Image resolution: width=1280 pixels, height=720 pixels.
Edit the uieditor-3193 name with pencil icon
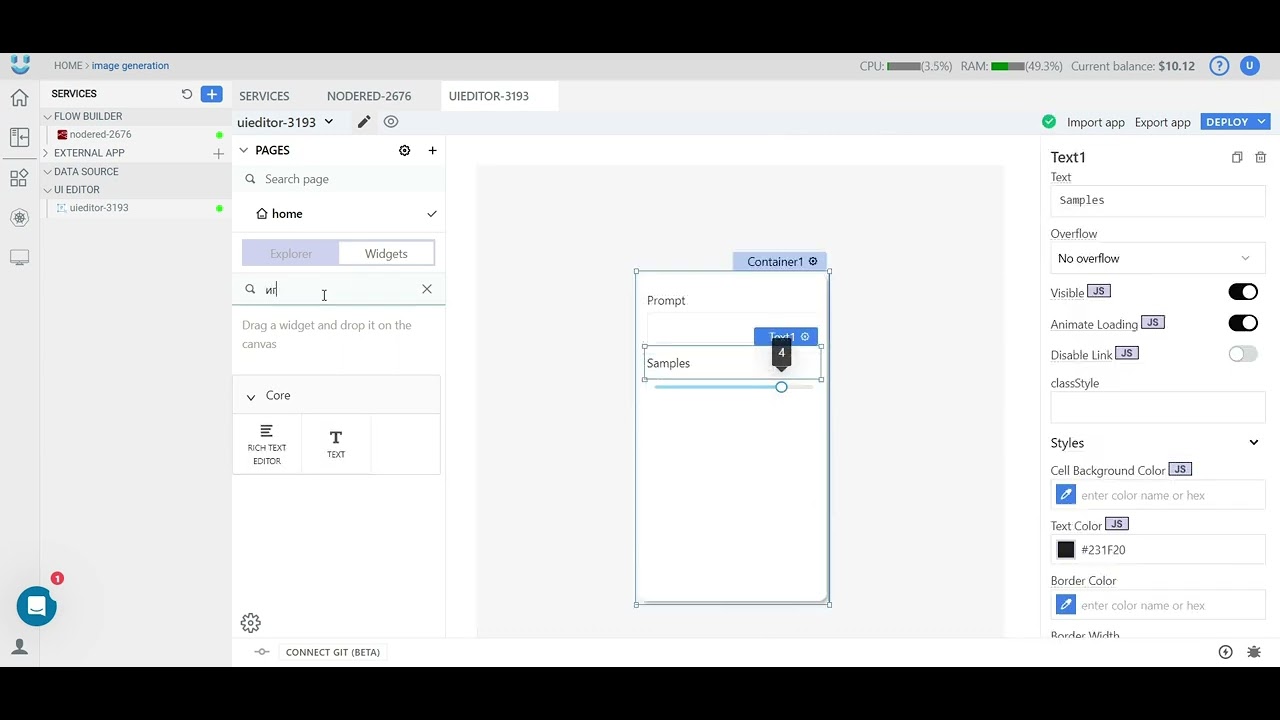[x=364, y=122]
